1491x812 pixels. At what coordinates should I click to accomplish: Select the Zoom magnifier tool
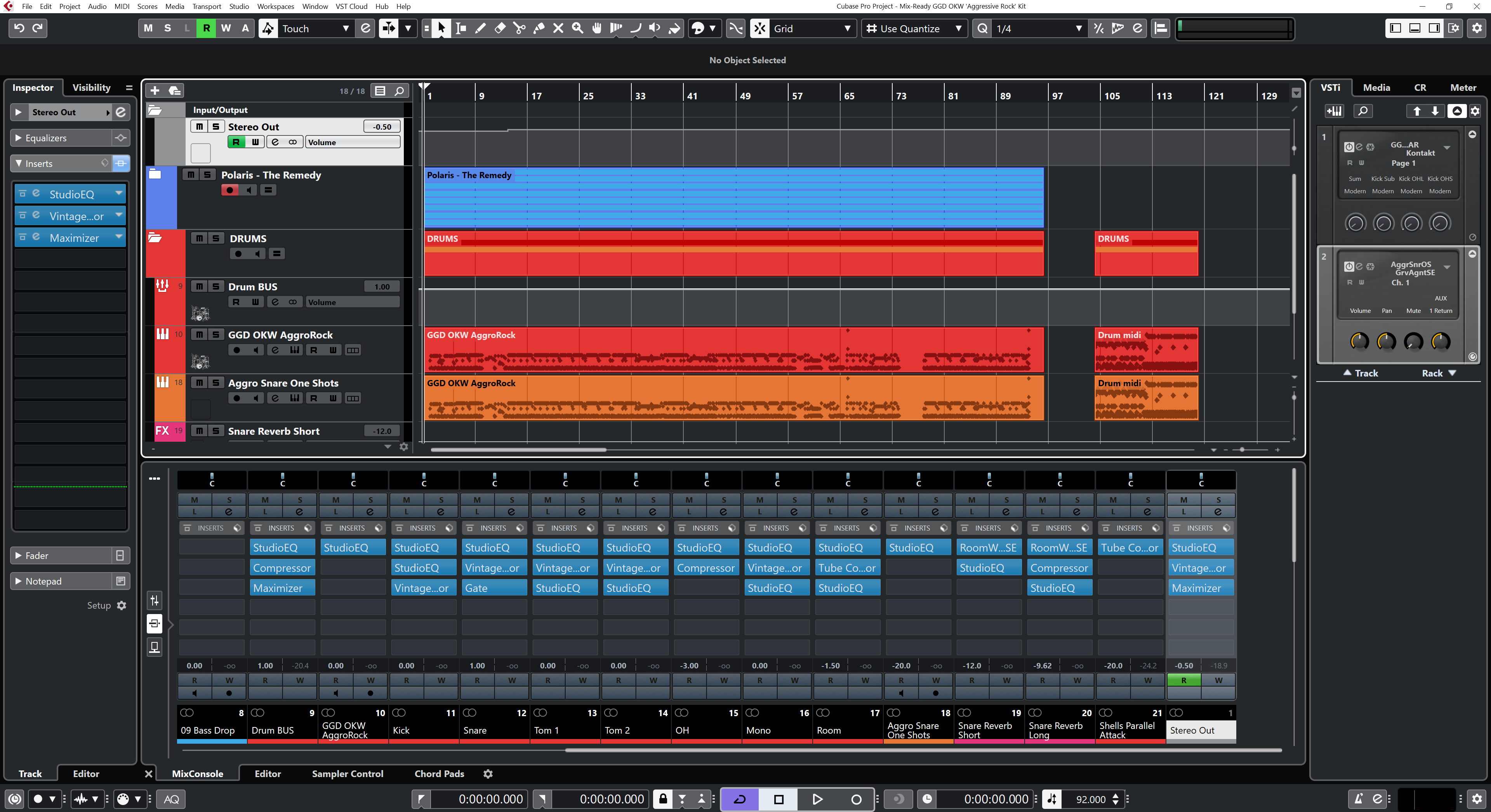pos(578,28)
